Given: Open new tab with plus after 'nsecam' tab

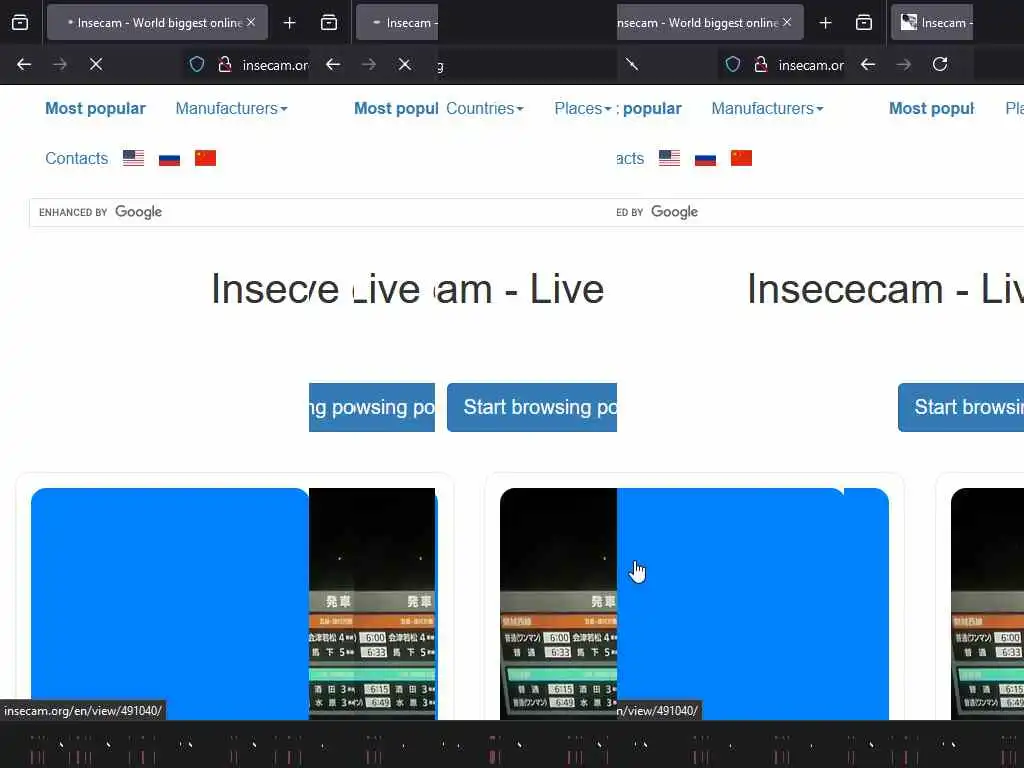Looking at the screenshot, I should pyautogui.click(x=825, y=23).
